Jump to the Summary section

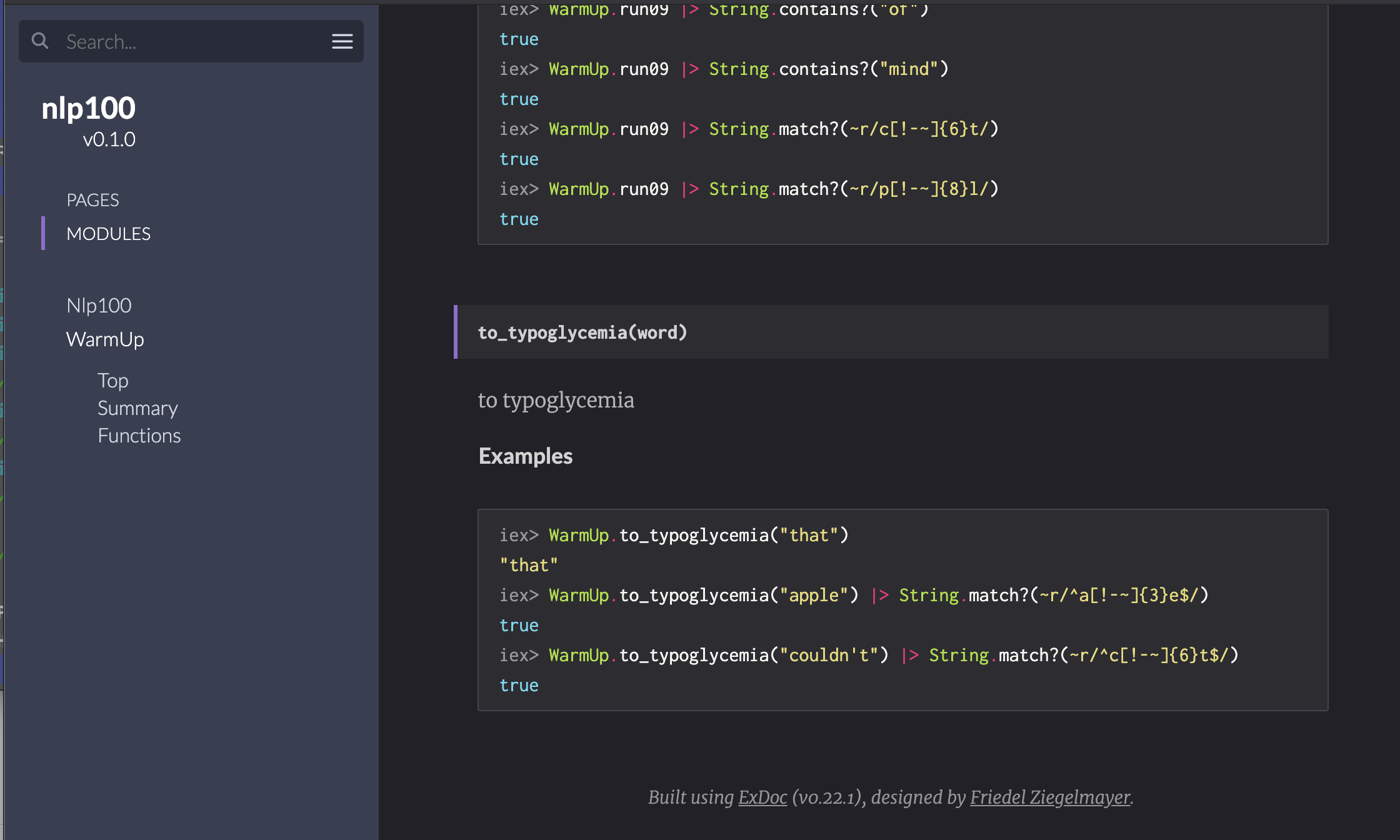coord(137,408)
